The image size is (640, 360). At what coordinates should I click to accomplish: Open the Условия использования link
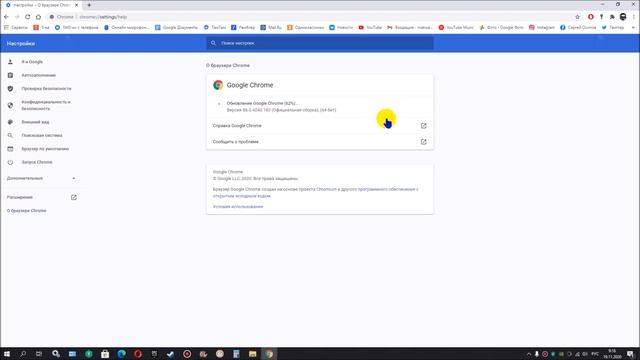238,207
